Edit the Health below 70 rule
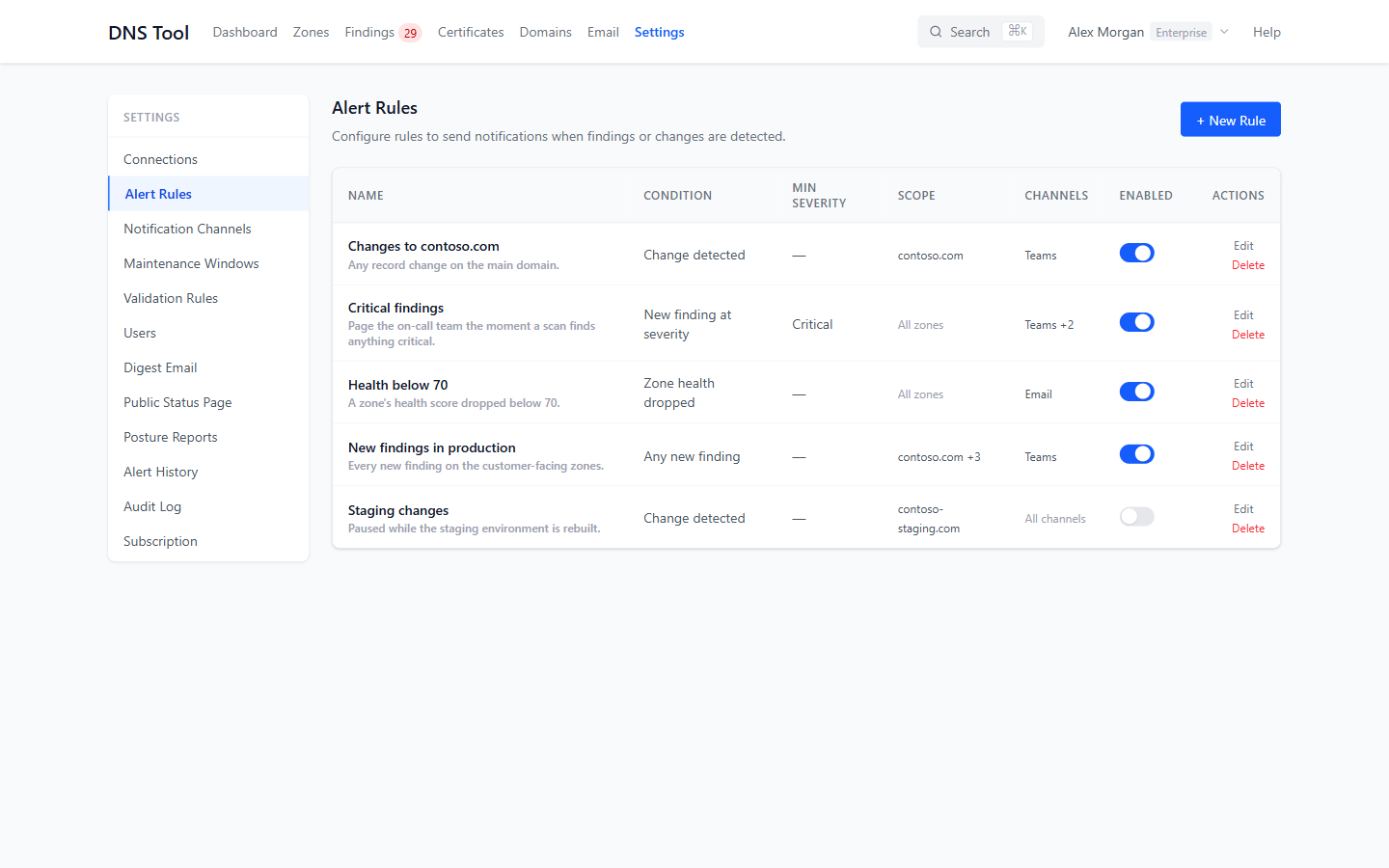 [x=1243, y=384]
